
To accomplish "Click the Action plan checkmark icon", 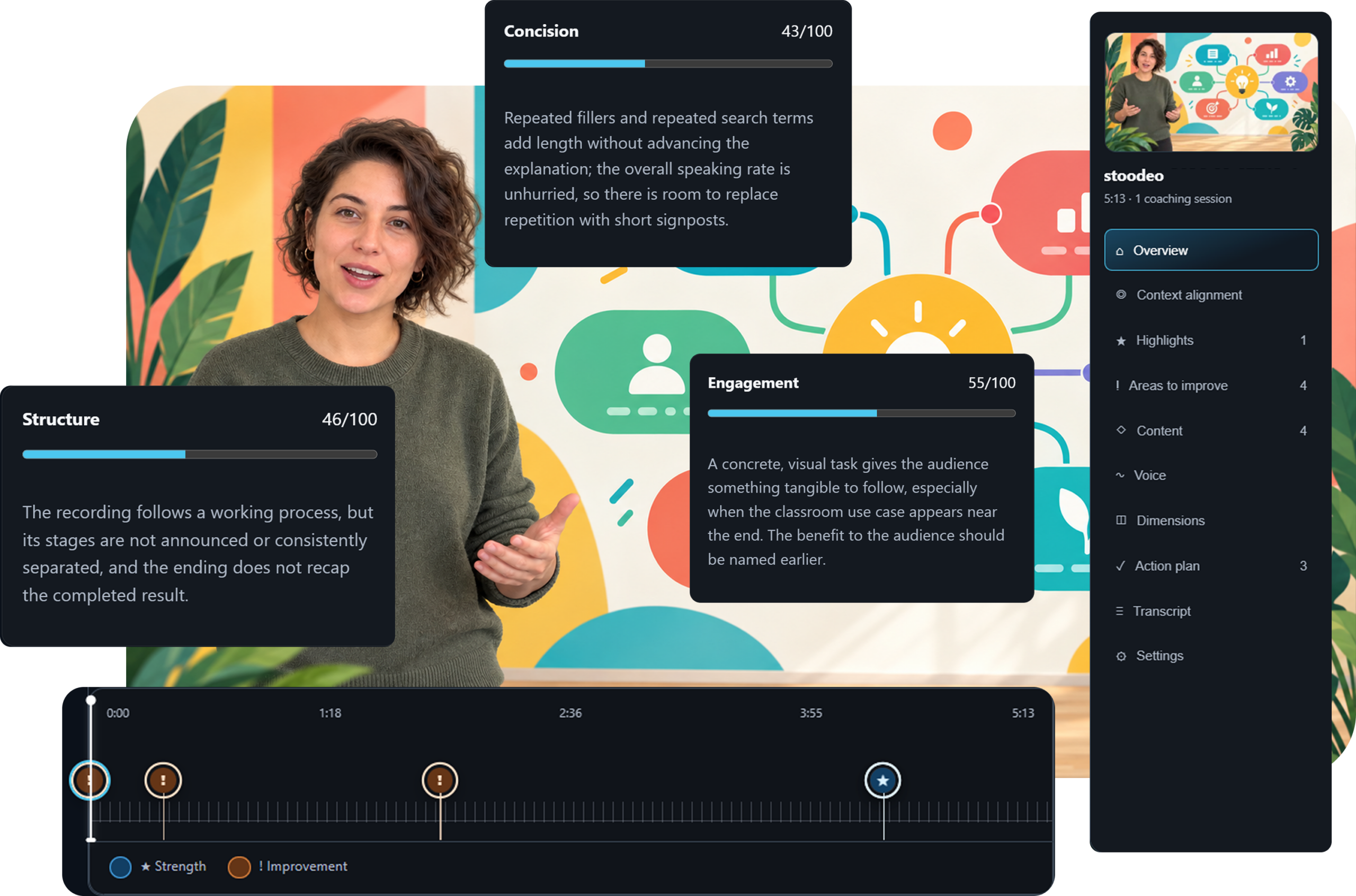I will [x=1121, y=566].
